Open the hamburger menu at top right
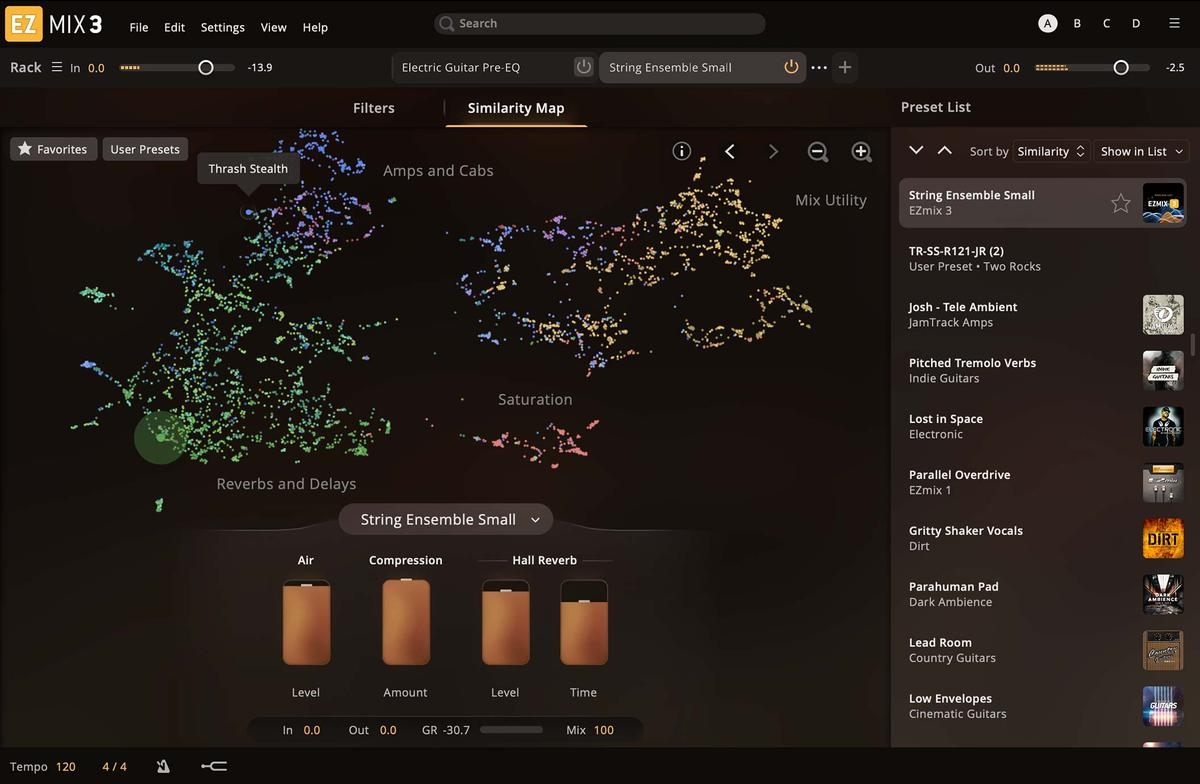Viewport: 1200px width, 784px height. (1174, 23)
